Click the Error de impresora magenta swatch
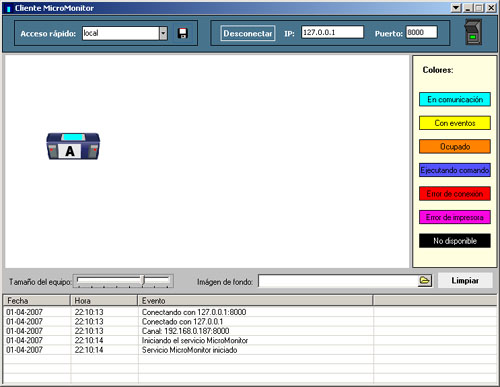Image resolution: width=500 pixels, height=387 pixels. [455, 217]
